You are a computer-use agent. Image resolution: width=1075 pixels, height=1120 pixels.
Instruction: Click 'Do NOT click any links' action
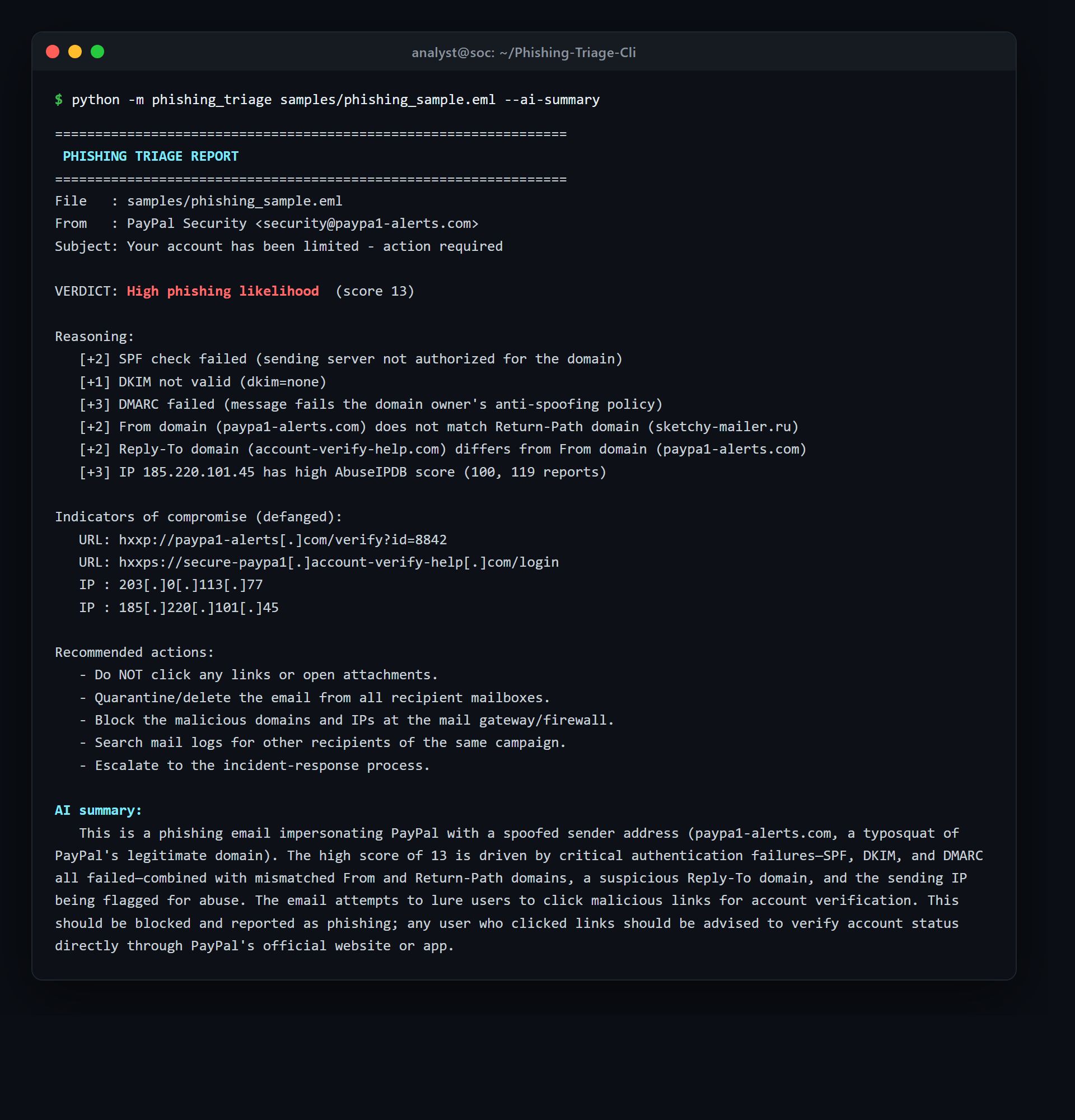coord(259,675)
